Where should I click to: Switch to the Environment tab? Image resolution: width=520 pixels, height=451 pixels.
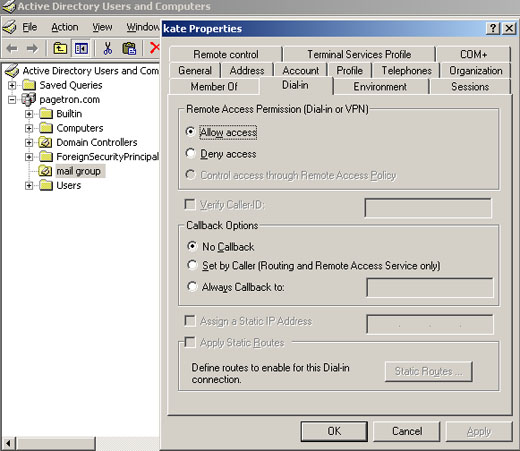tap(380, 87)
